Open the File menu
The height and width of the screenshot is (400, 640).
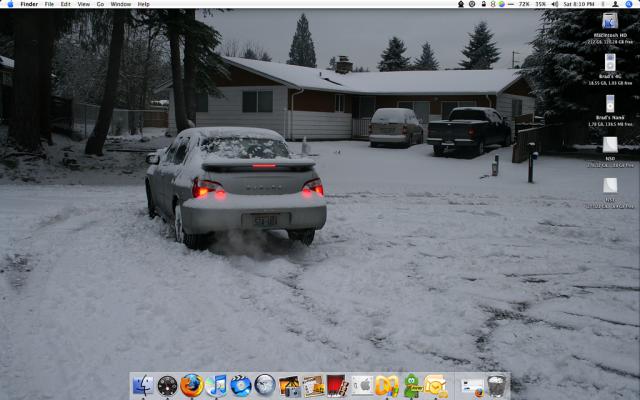tap(49, 4)
